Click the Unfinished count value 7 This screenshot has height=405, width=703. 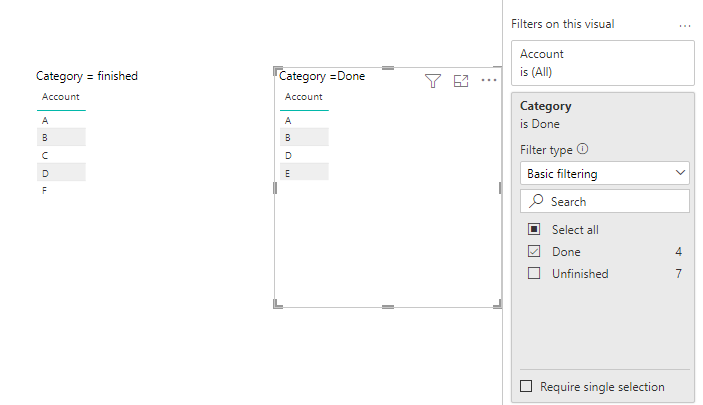pos(678,274)
